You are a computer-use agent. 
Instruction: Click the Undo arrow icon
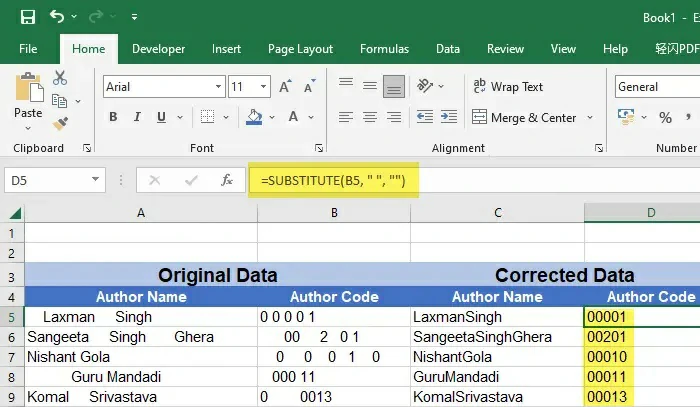click(x=57, y=17)
